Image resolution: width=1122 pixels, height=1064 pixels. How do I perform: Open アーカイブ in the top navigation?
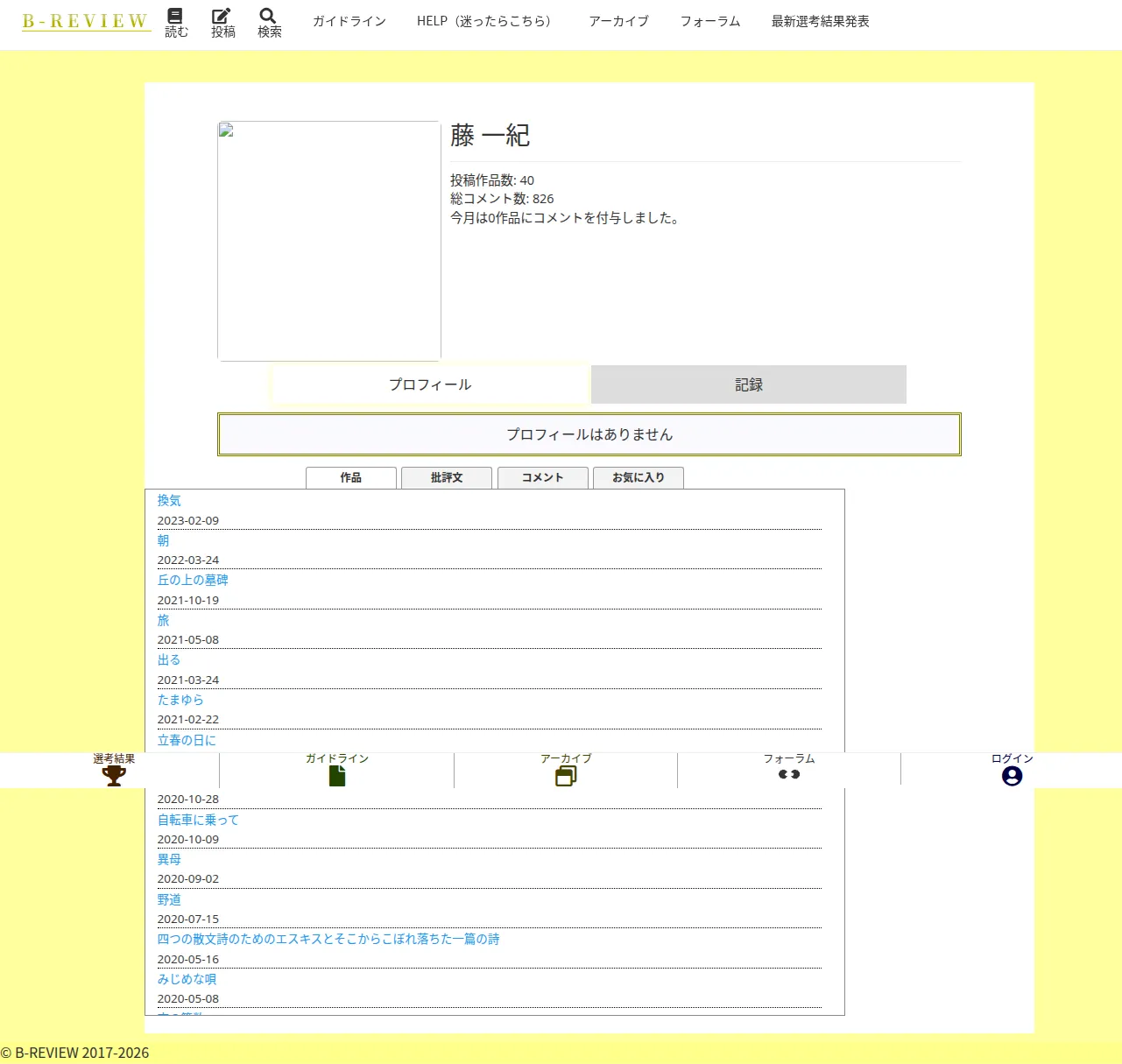point(618,21)
